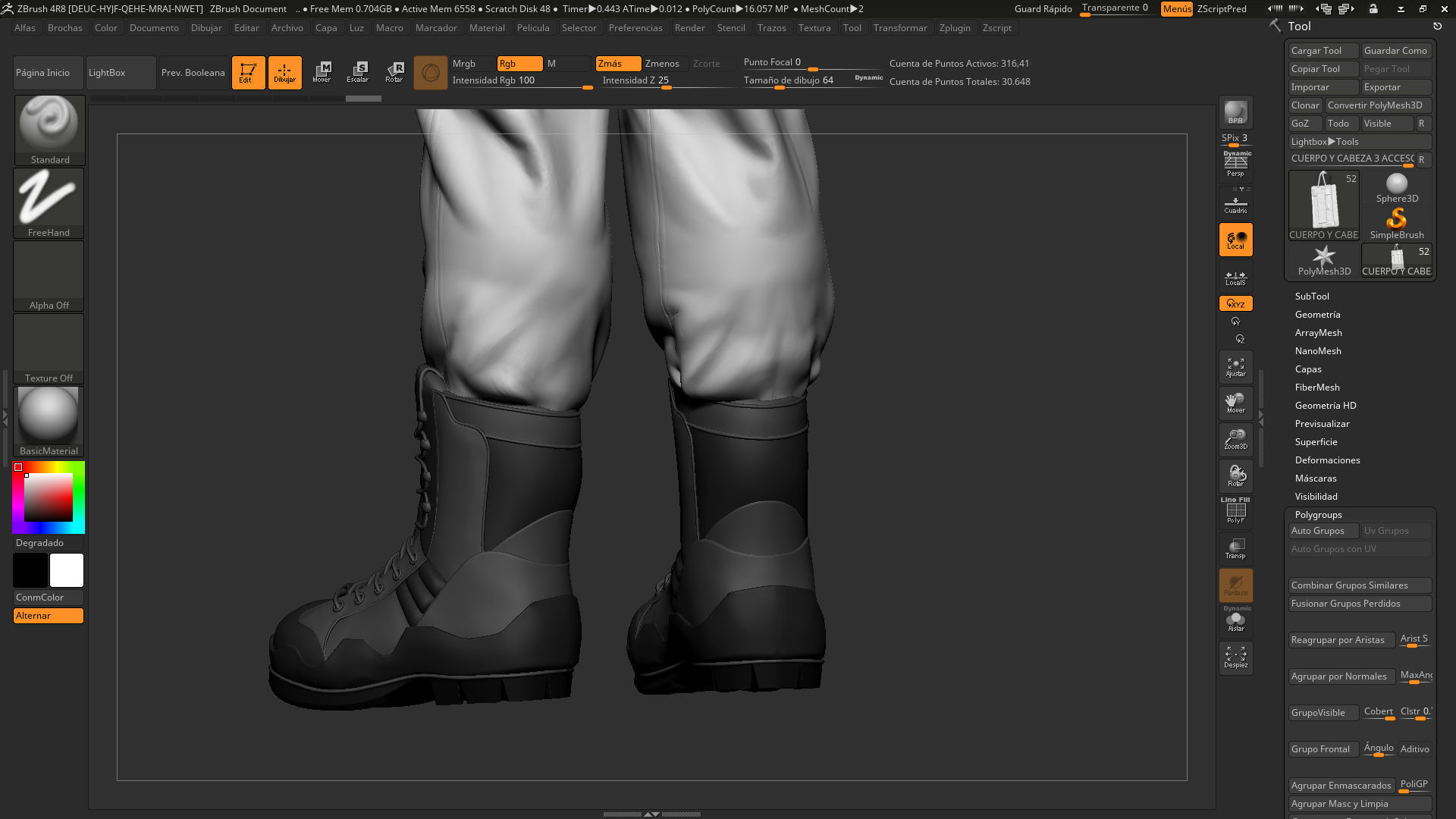1456x819 pixels.
Task: Click the Despiez explode icon
Action: click(x=1235, y=657)
